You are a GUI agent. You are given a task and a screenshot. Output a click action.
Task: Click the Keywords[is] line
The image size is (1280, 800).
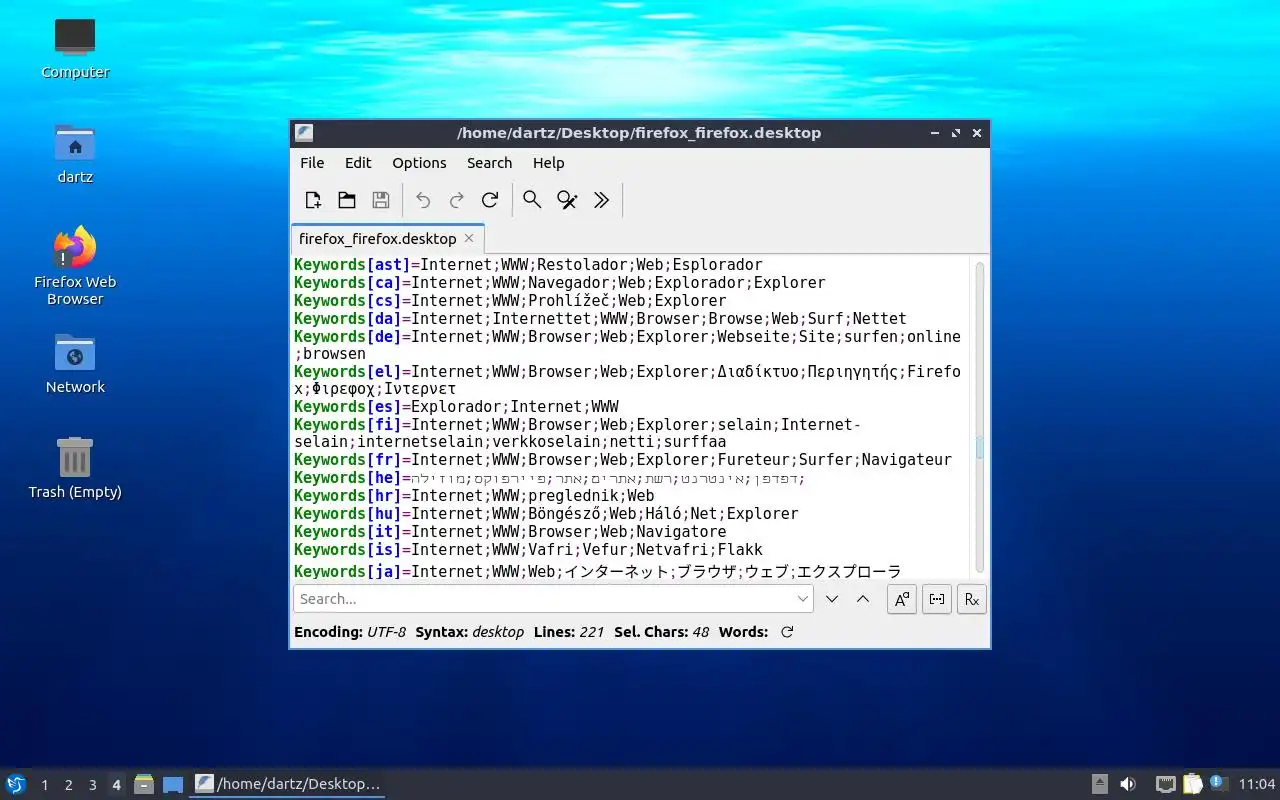pos(528,550)
